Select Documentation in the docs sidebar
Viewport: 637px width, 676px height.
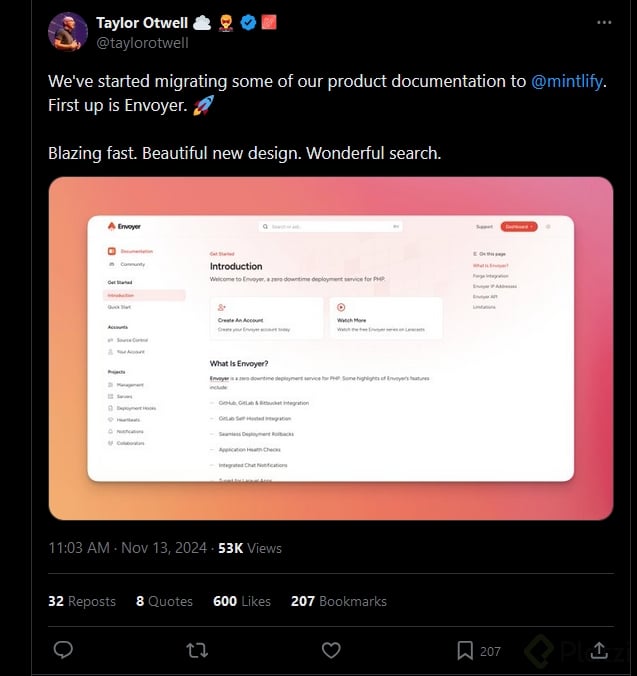coord(136,251)
